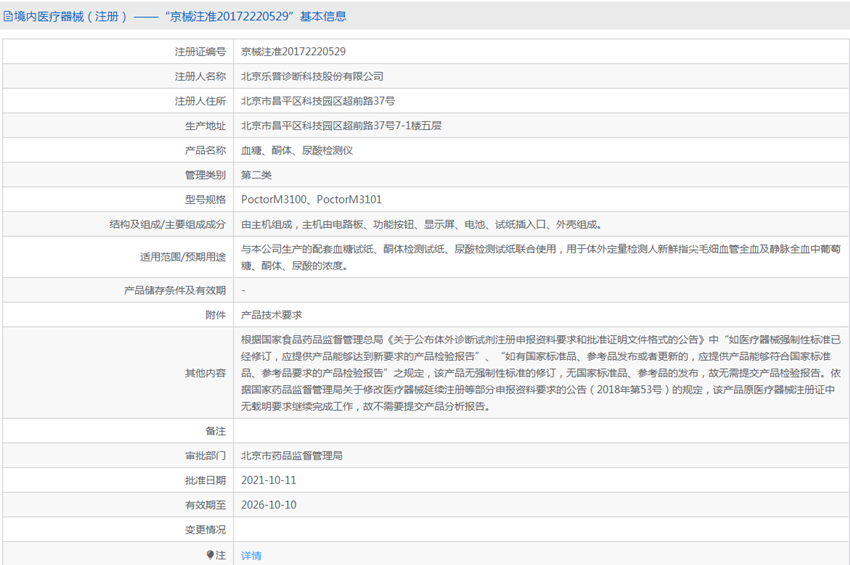
Task: Select the 根据国家食品药品监督管理总局 paragraph
Action: 541,373
